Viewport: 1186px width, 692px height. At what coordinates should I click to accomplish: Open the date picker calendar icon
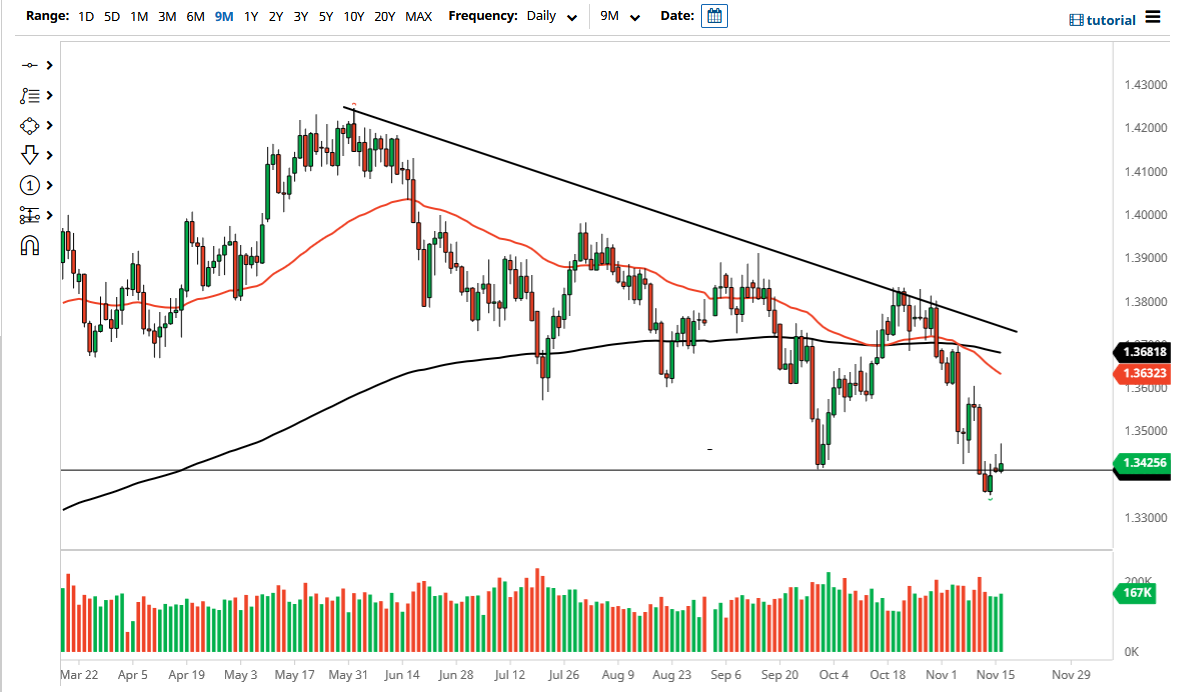[x=714, y=16]
